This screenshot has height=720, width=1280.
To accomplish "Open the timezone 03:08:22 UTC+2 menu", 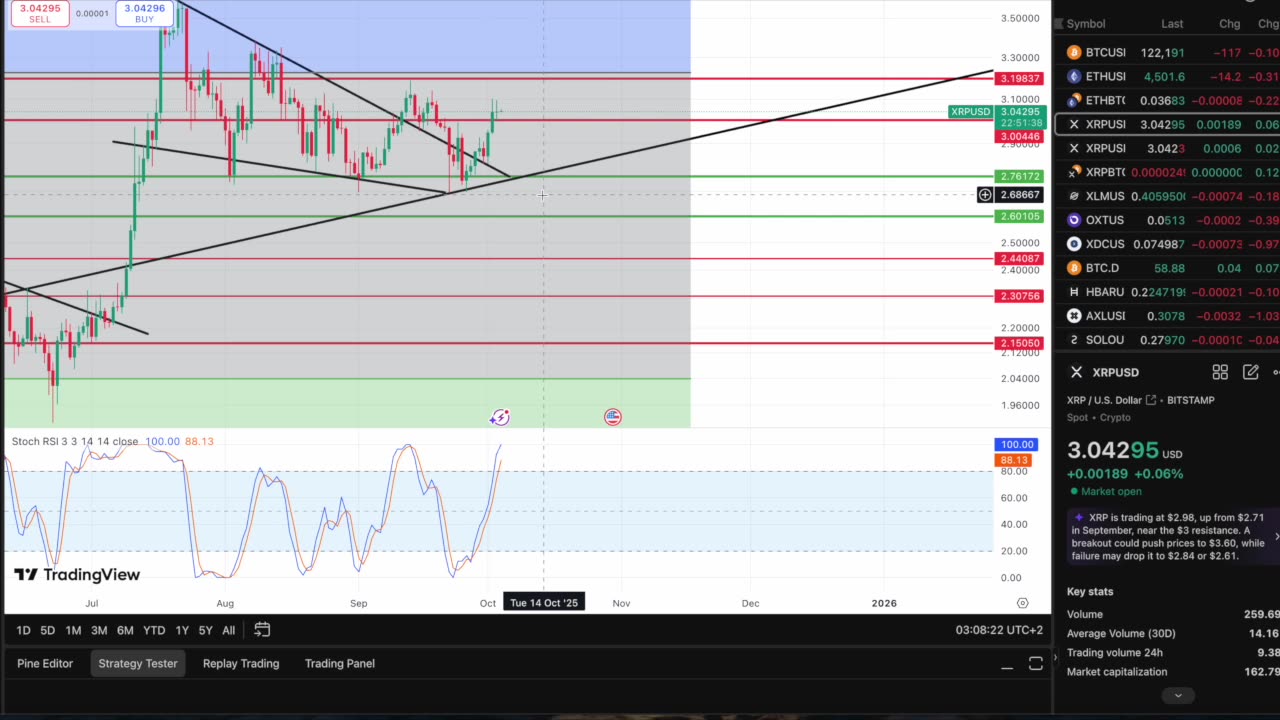I will point(999,630).
